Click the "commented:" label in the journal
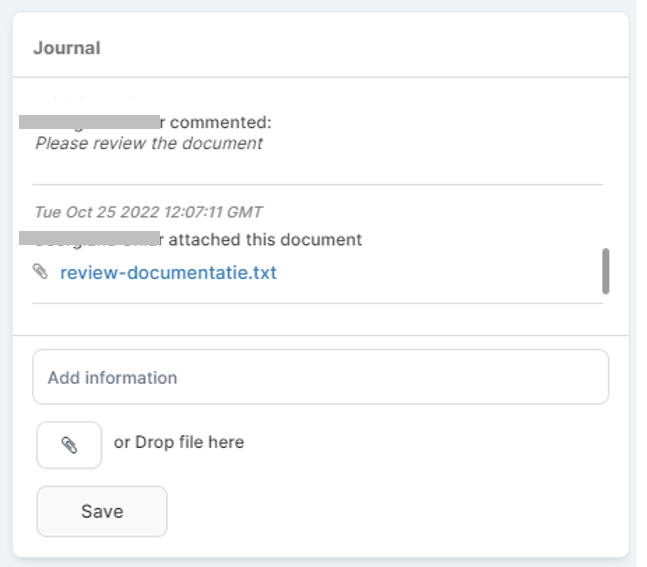 click(x=221, y=123)
